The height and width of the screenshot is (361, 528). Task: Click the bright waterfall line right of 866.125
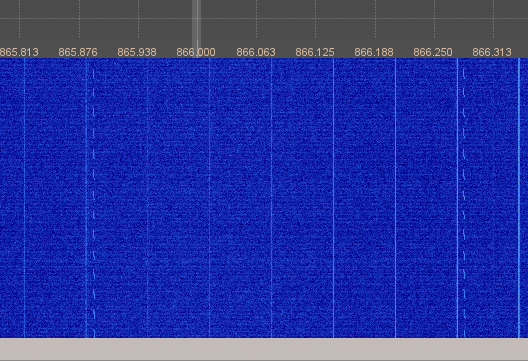333,198
